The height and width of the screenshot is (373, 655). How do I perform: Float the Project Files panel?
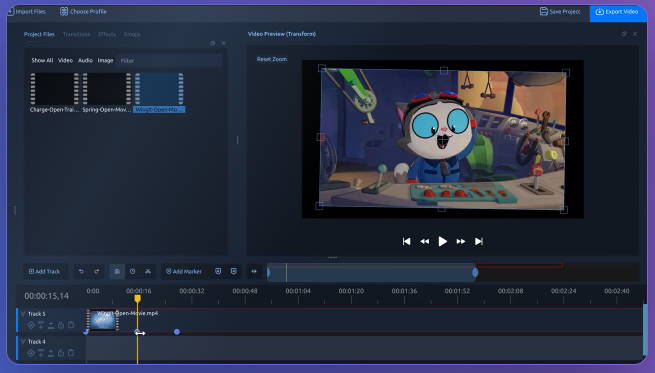[x=213, y=43]
